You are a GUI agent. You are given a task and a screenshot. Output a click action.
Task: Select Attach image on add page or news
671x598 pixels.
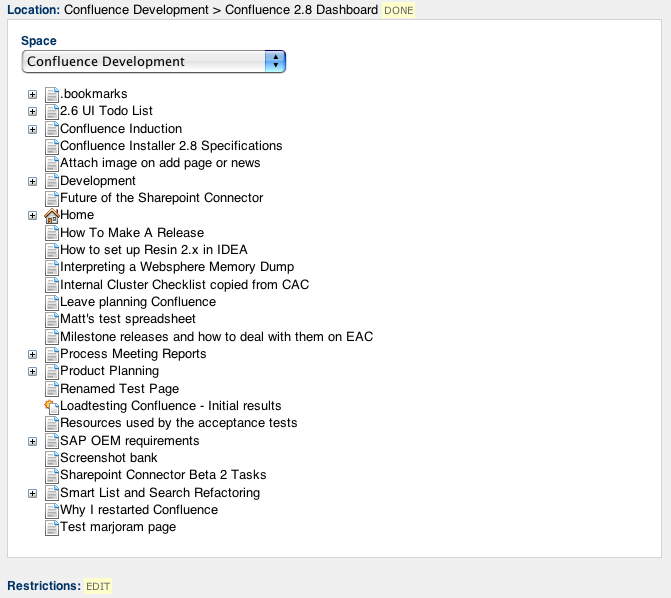coord(160,163)
